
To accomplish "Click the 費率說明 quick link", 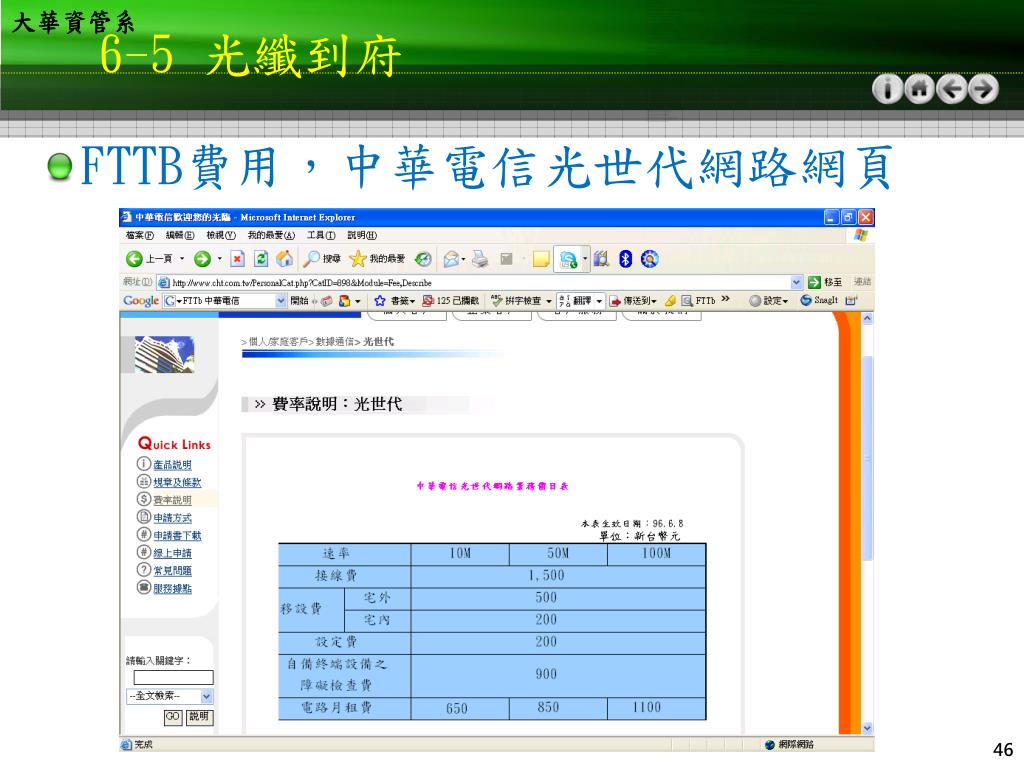I will pyautogui.click(x=172, y=500).
